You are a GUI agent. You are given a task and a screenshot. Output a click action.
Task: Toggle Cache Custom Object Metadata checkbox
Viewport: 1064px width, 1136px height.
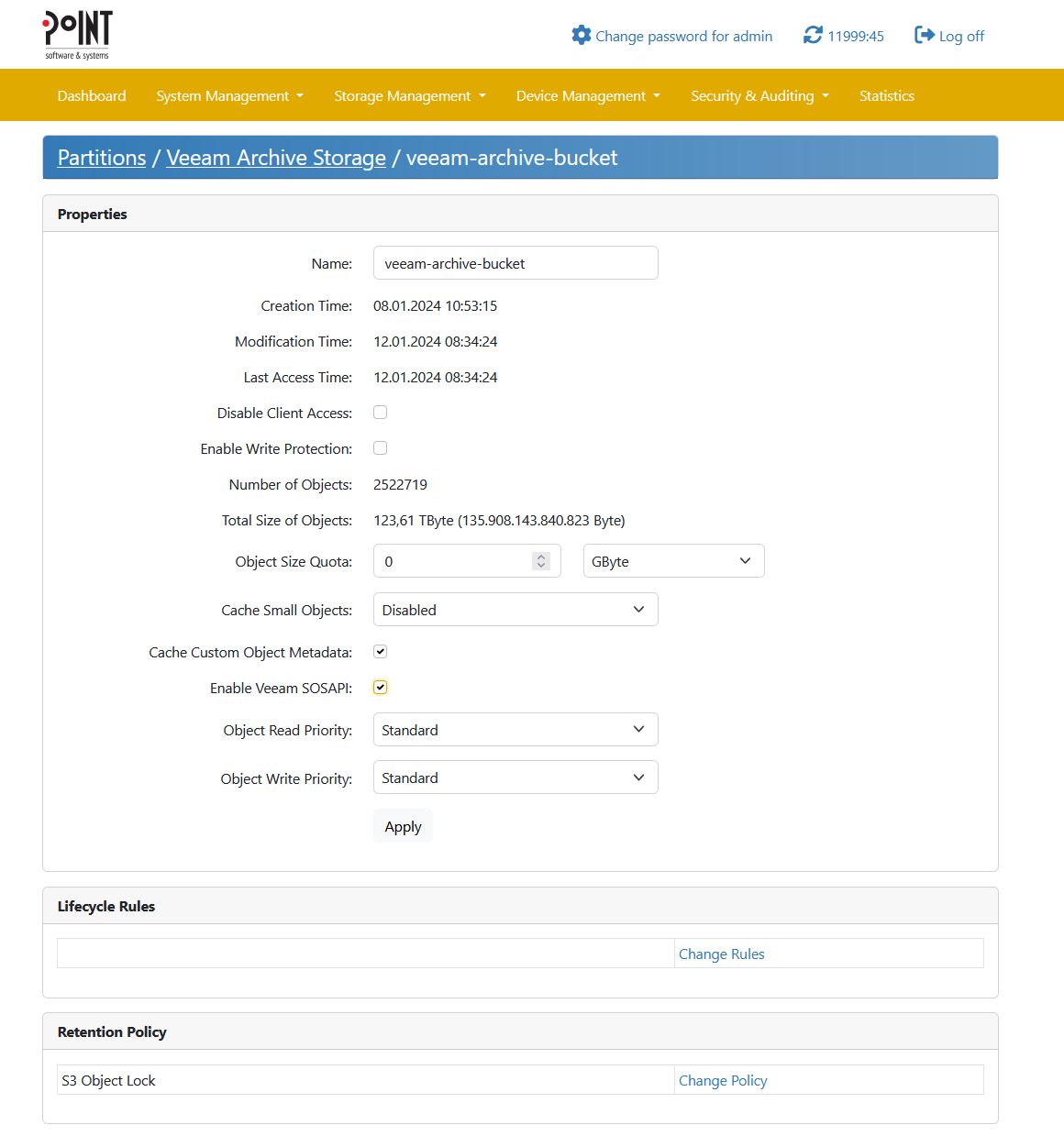(x=380, y=652)
